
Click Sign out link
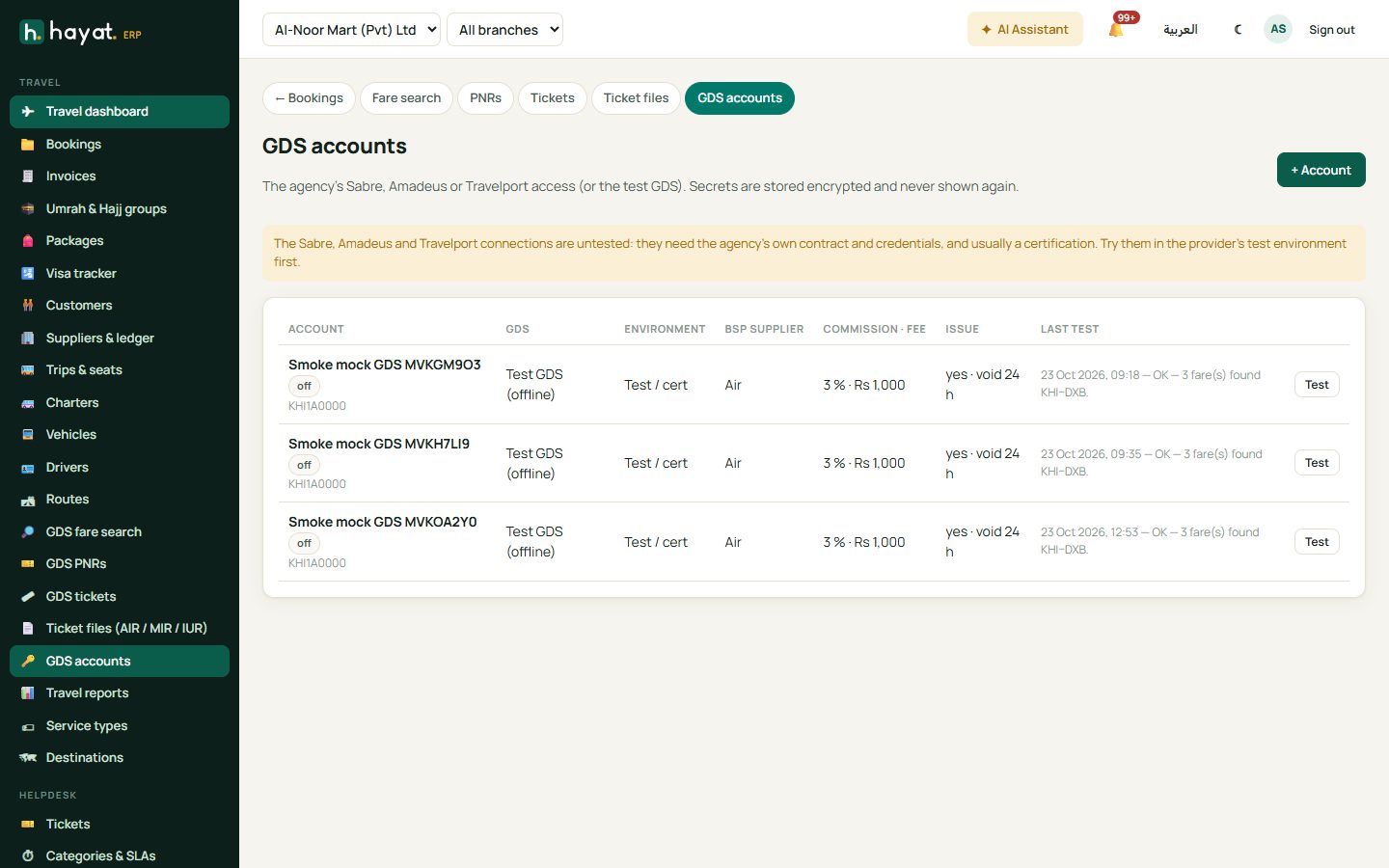1331,30
